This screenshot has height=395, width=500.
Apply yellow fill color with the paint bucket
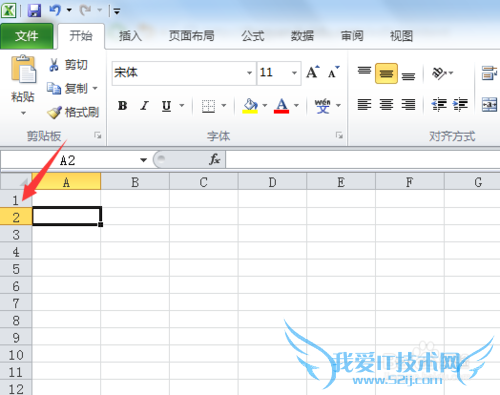[x=250, y=106]
